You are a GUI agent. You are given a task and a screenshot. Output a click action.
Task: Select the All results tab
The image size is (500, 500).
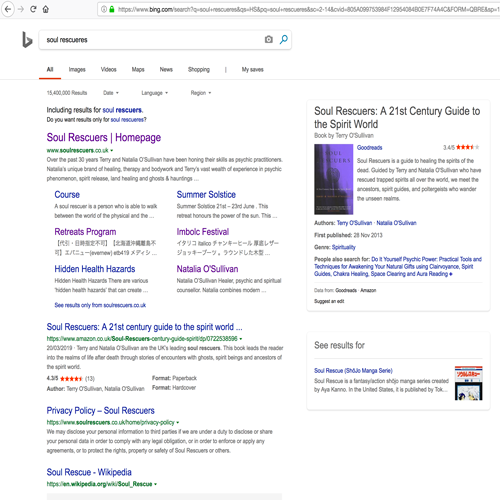[x=50, y=69]
